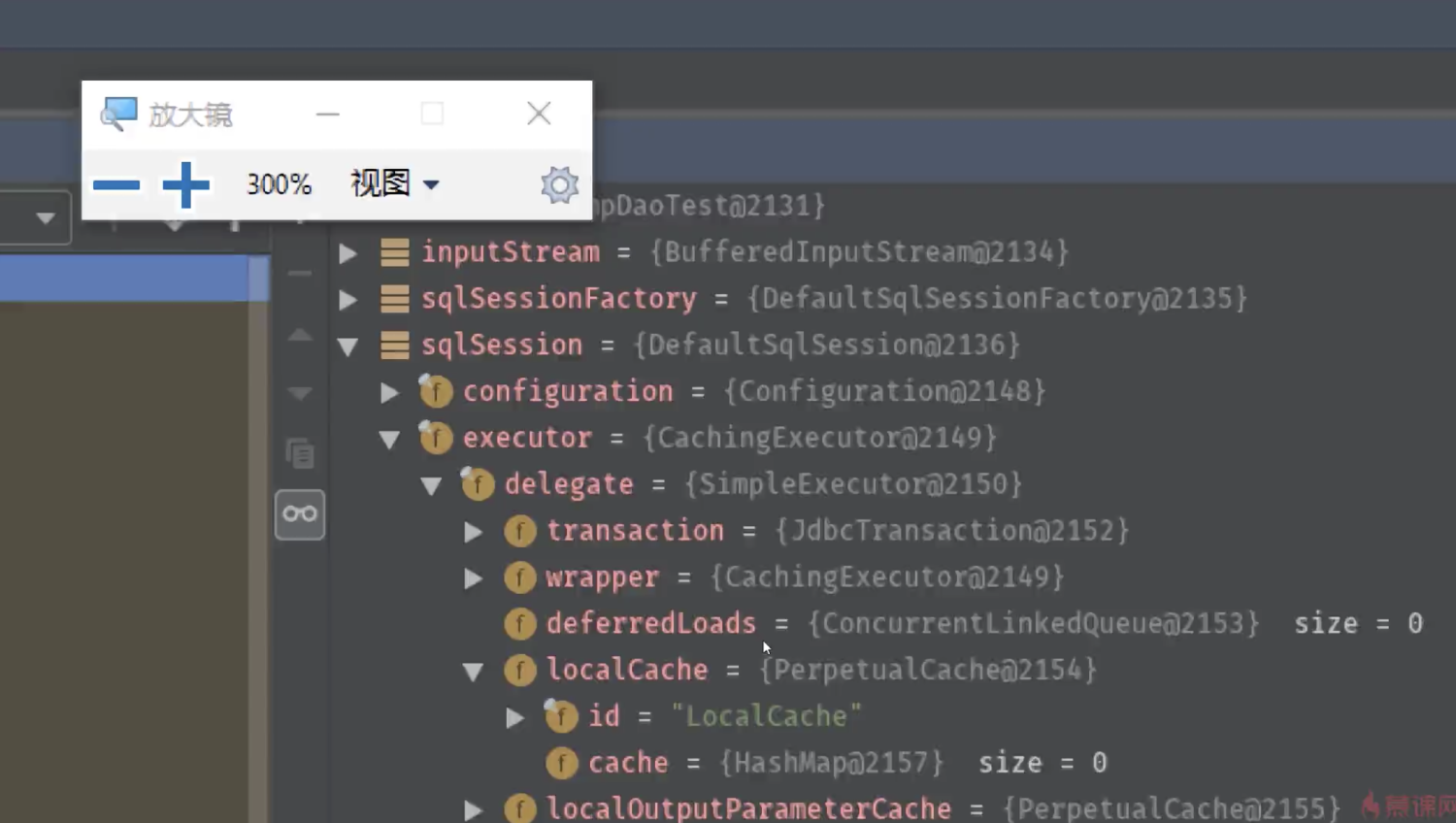Viewport: 1456px width, 823px height.
Task: Click the deferredLoads field icon
Action: (x=520, y=623)
